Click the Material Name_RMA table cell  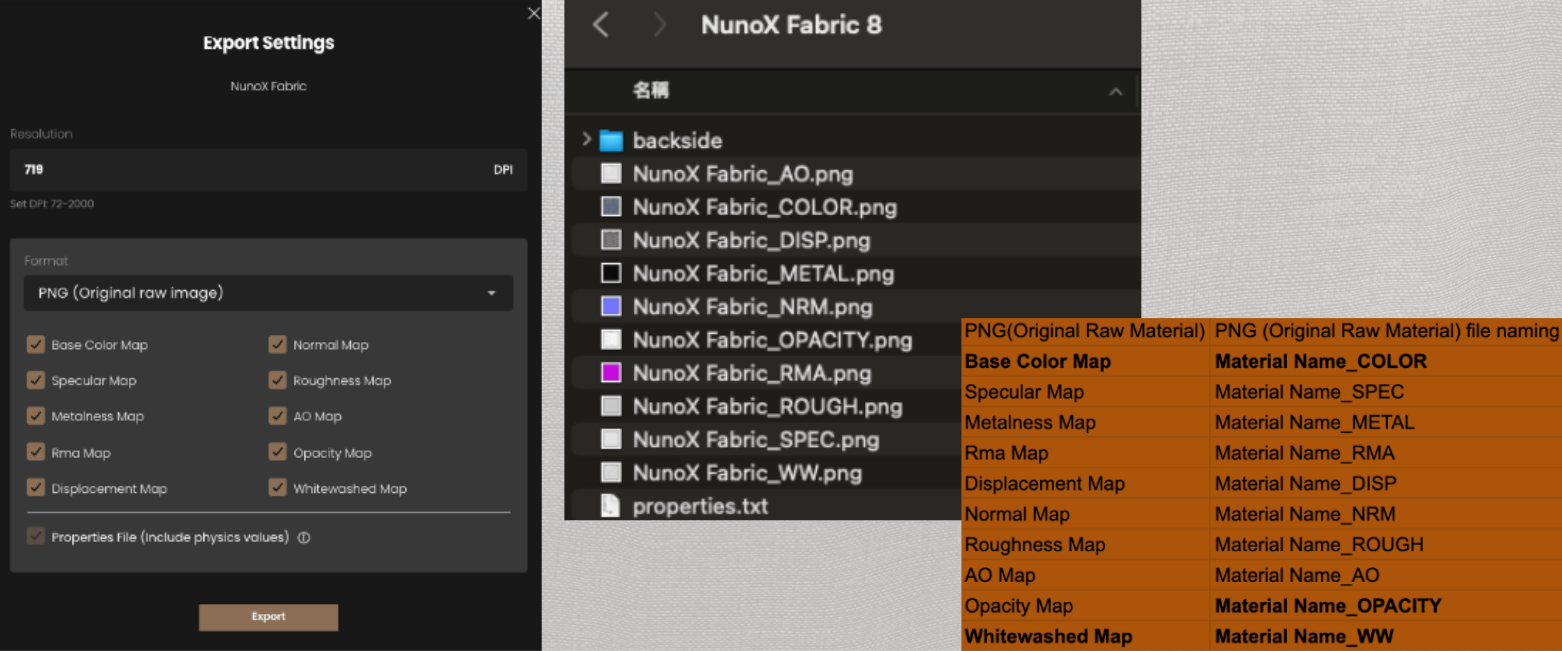click(1386, 453)
